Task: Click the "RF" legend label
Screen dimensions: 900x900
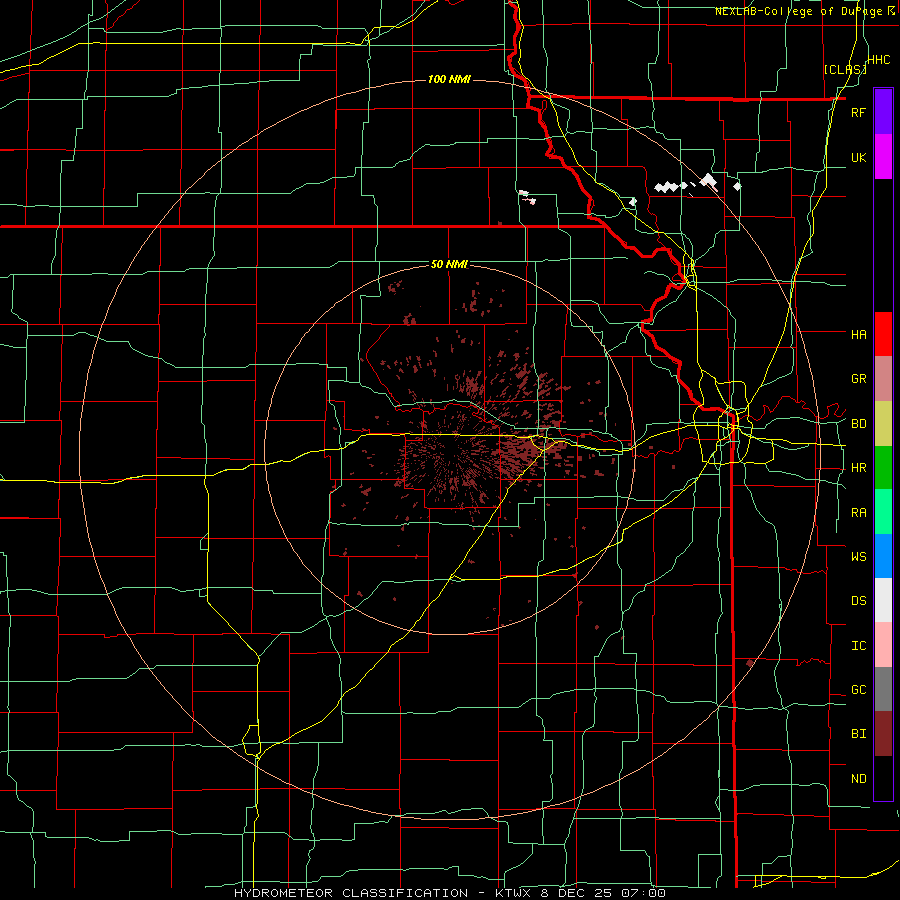Action: click(858, 112)
